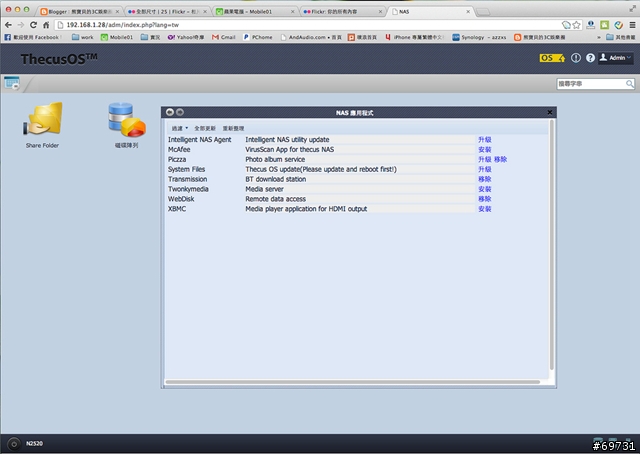Click the search magnifier icon
Screen dimensions: 640x454
630,84
